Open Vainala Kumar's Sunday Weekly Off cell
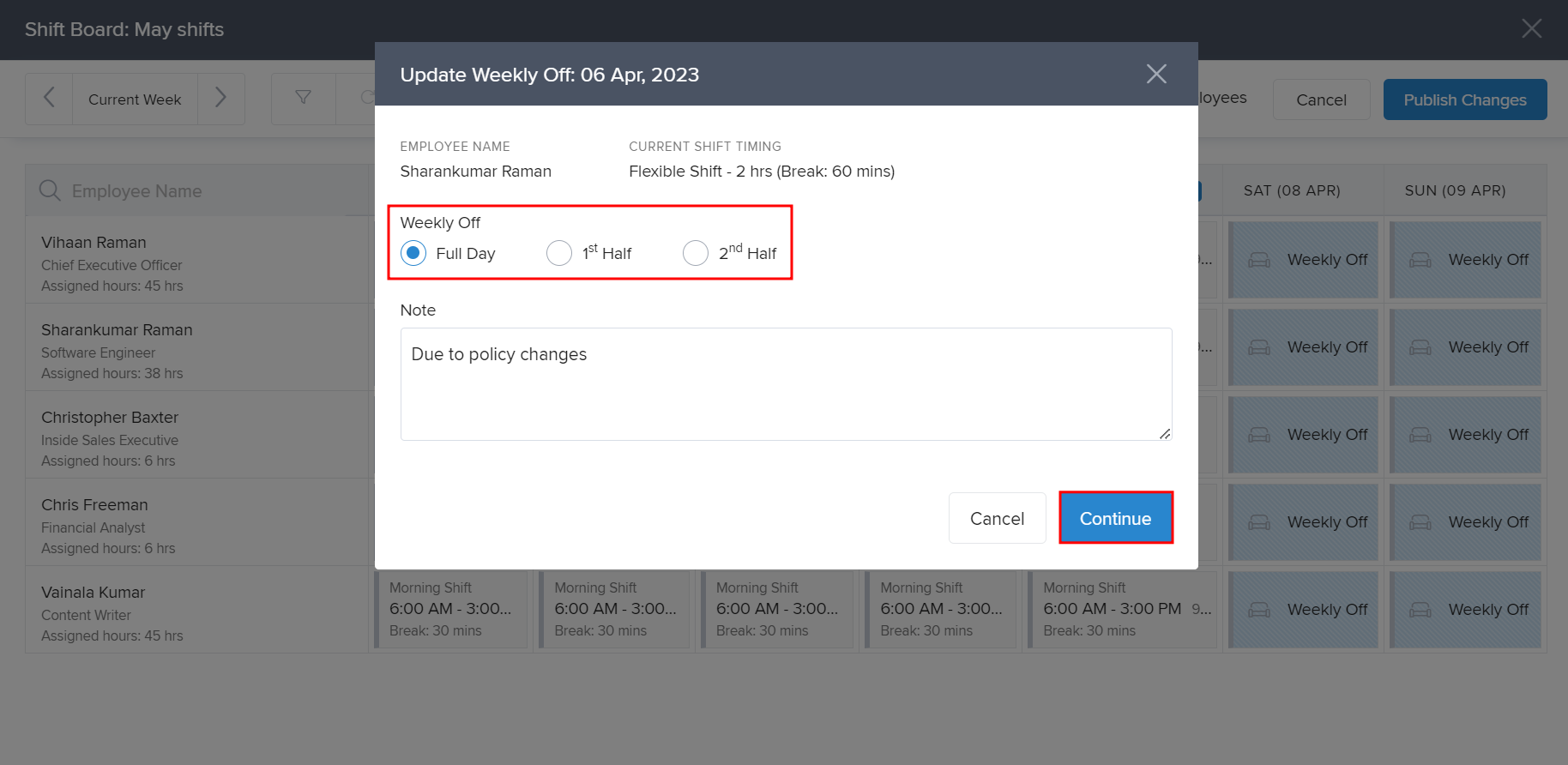The image size is (1568, 765). click(x=1464, y=610)
